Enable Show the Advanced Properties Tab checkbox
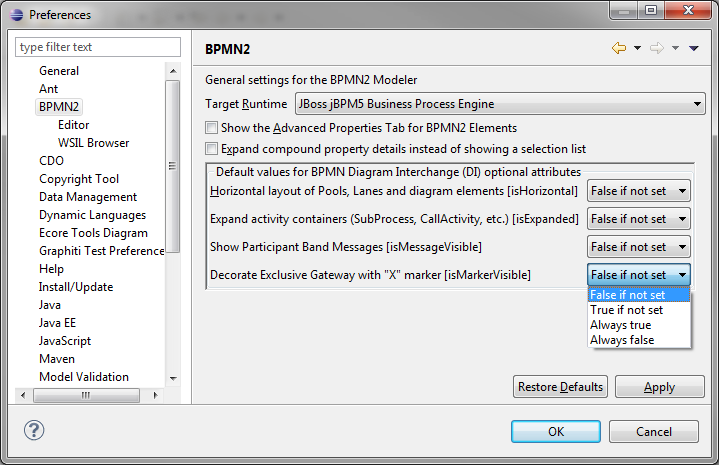Screen dimensions: 719x465 pyautogui.click(x=211, y=127)
